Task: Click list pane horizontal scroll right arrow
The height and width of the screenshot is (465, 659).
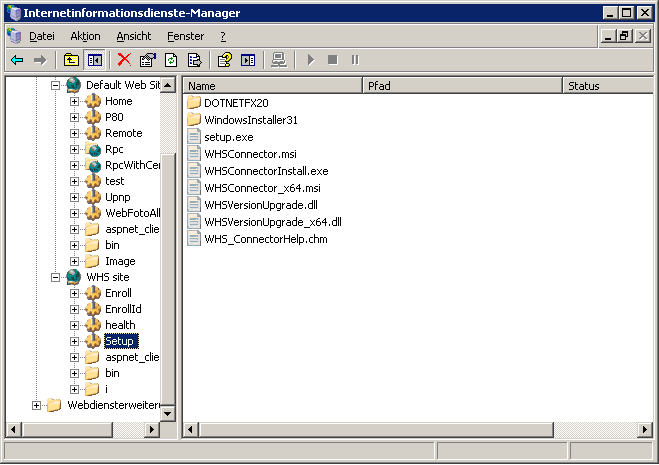Action: point(645,430)
